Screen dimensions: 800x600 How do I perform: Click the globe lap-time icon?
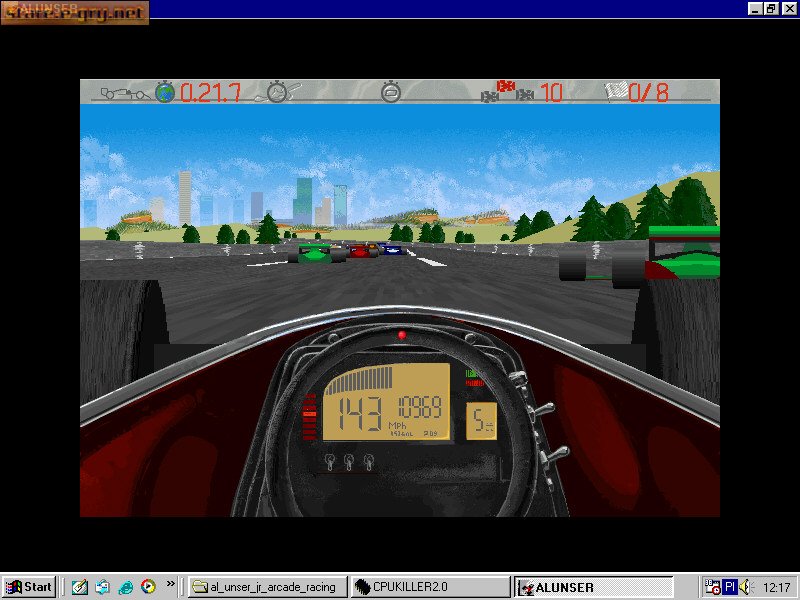click(x=165, y=92)
